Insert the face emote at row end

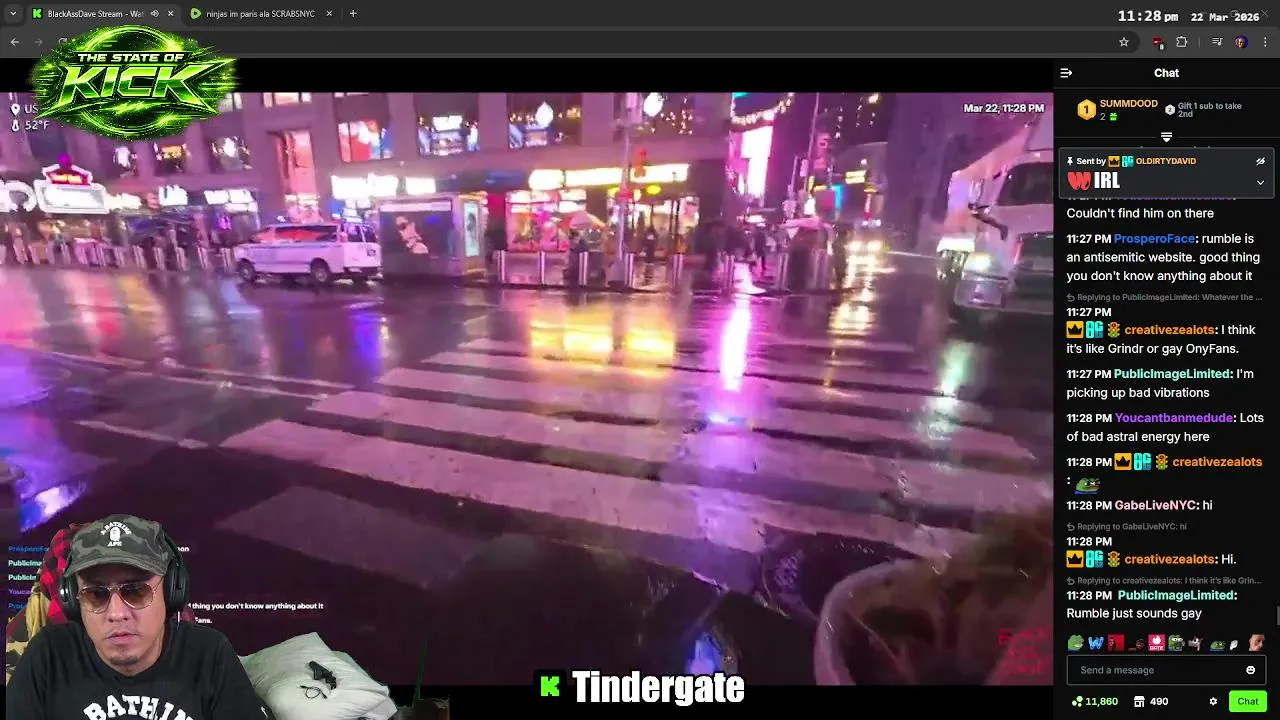[1256, 643]
